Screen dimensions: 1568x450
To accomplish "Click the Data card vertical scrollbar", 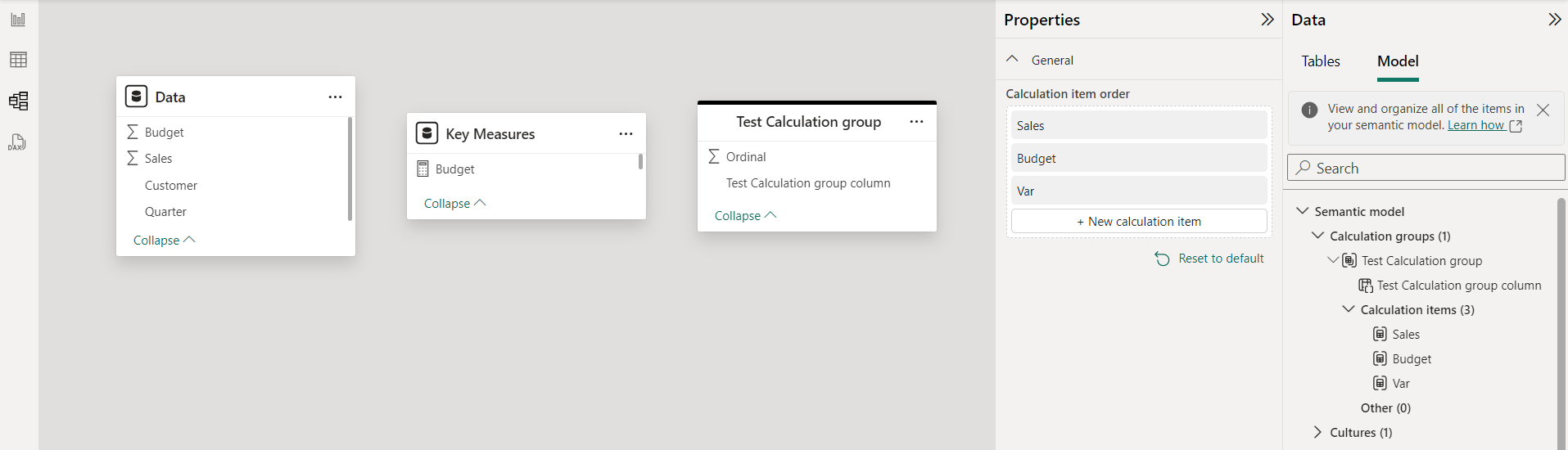I will pyautogui.click(x=350, y=169).
